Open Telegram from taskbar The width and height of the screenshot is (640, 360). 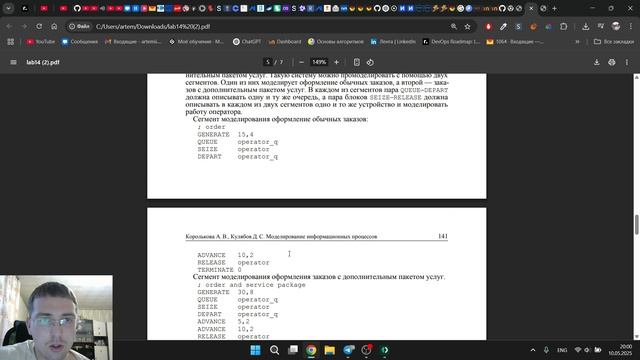click(348, 350)
